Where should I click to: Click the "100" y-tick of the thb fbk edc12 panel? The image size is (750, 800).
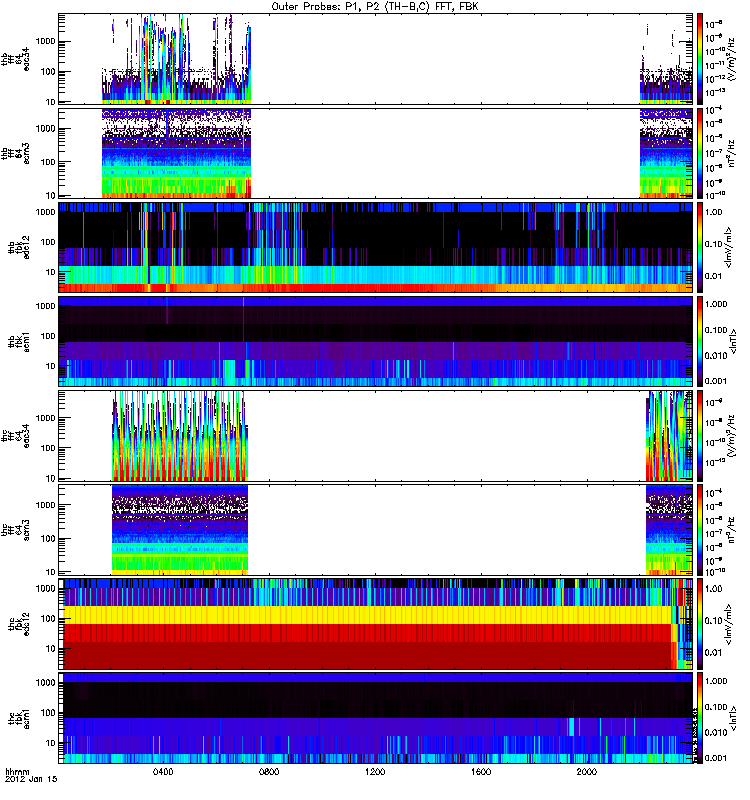point(49,242)
